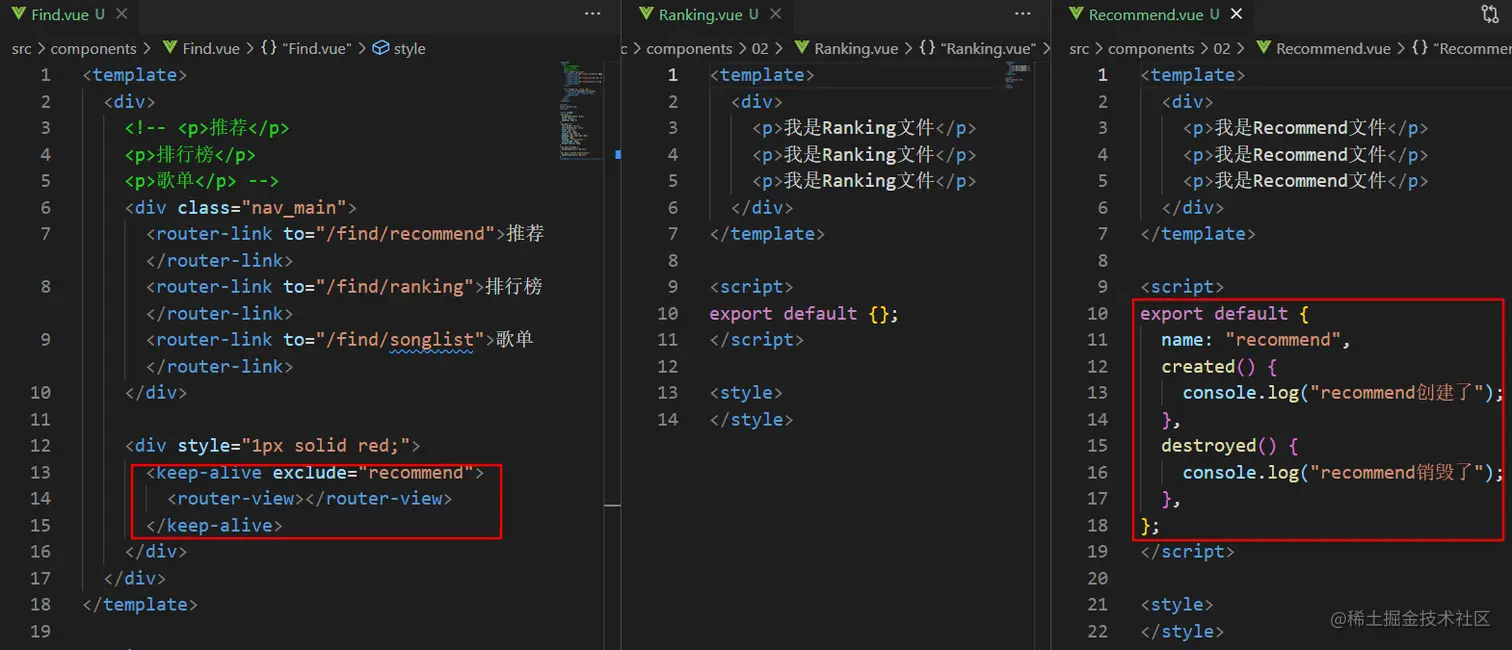Click 'export default {' line in Recommend.vue
Image resolution: width=1512 pixels, height=650 pixels.
pos(1225,313)
